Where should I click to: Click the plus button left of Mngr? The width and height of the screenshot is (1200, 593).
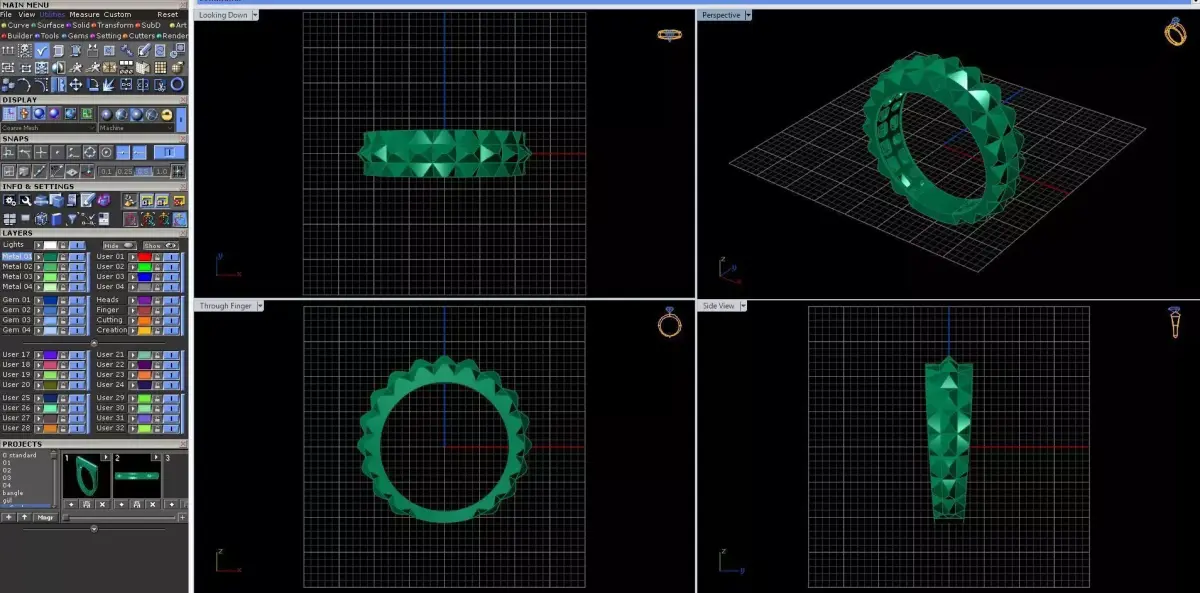(9, 517)
